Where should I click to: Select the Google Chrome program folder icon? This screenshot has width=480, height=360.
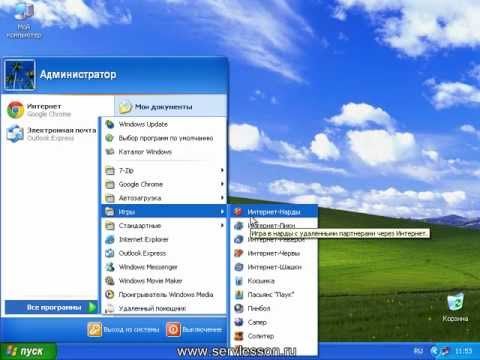[x=110, y=184]
